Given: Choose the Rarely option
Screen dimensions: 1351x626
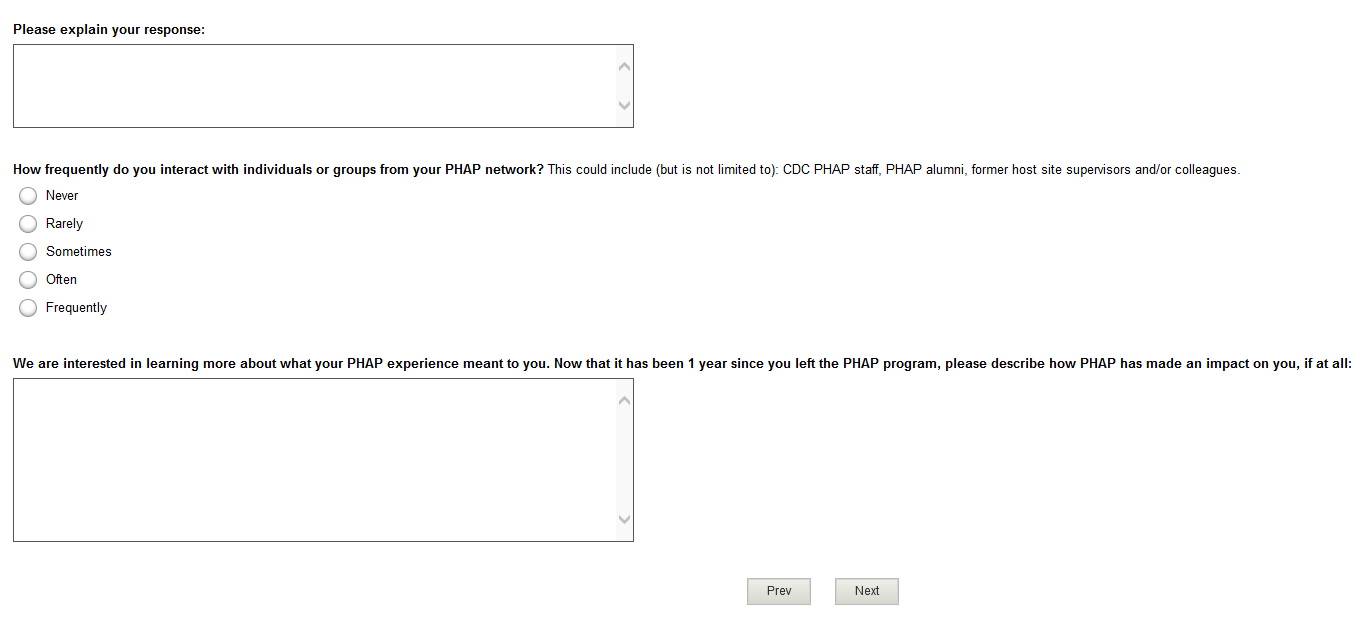Looking at the screenshot, I should pyautogui.click(x=28, y=224).
